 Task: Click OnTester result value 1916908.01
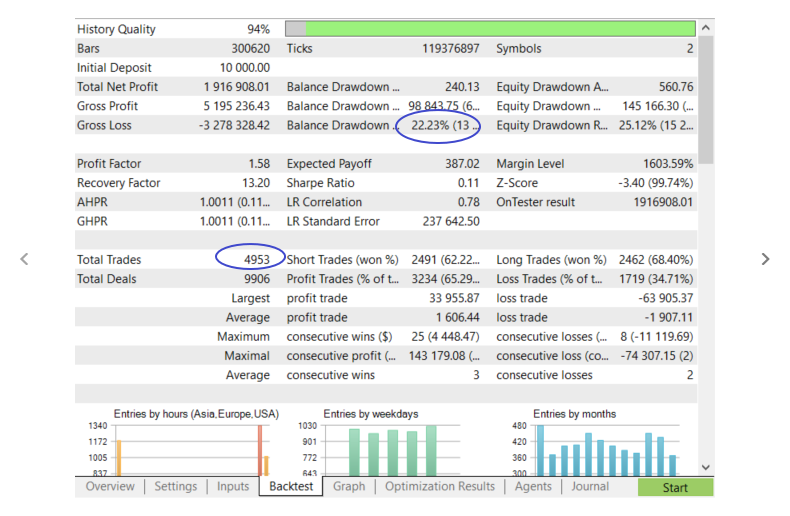tap(663, 202)
